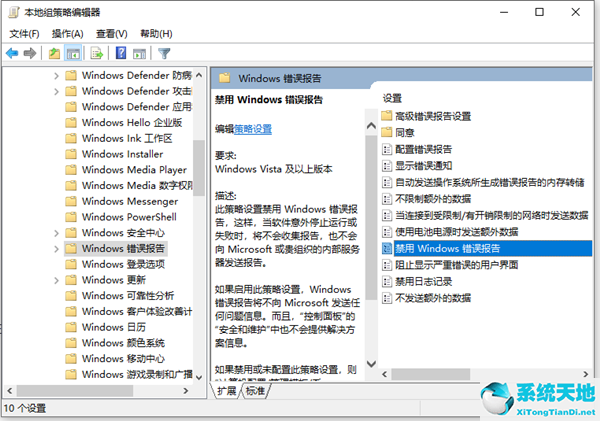The height and width of the screenshot is (421, 600).
Task: Click the tree pane vertical scrollbar thumb
Action: click(199, 168)
